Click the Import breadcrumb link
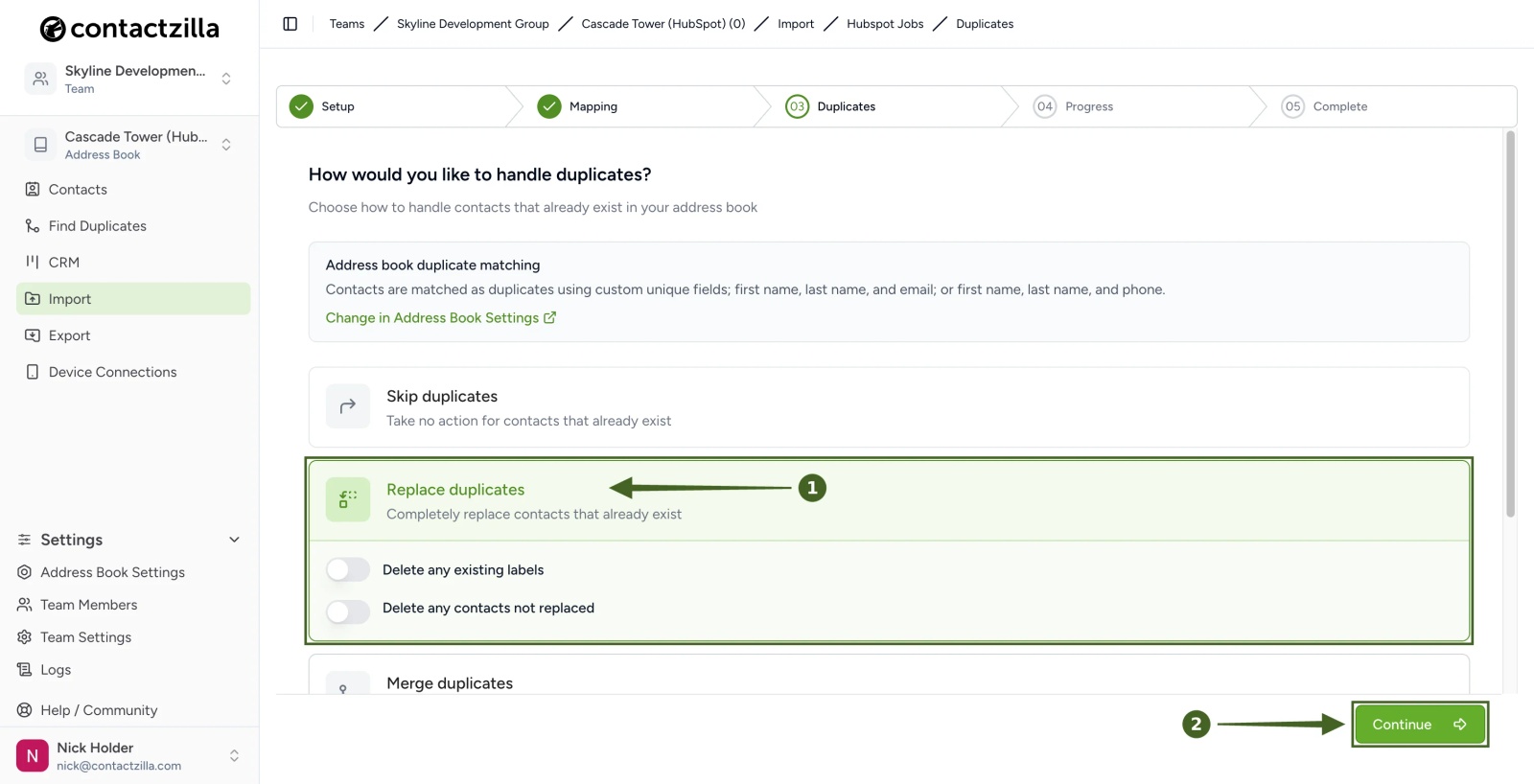This screenshot has width=1534, height=784. 796,24
